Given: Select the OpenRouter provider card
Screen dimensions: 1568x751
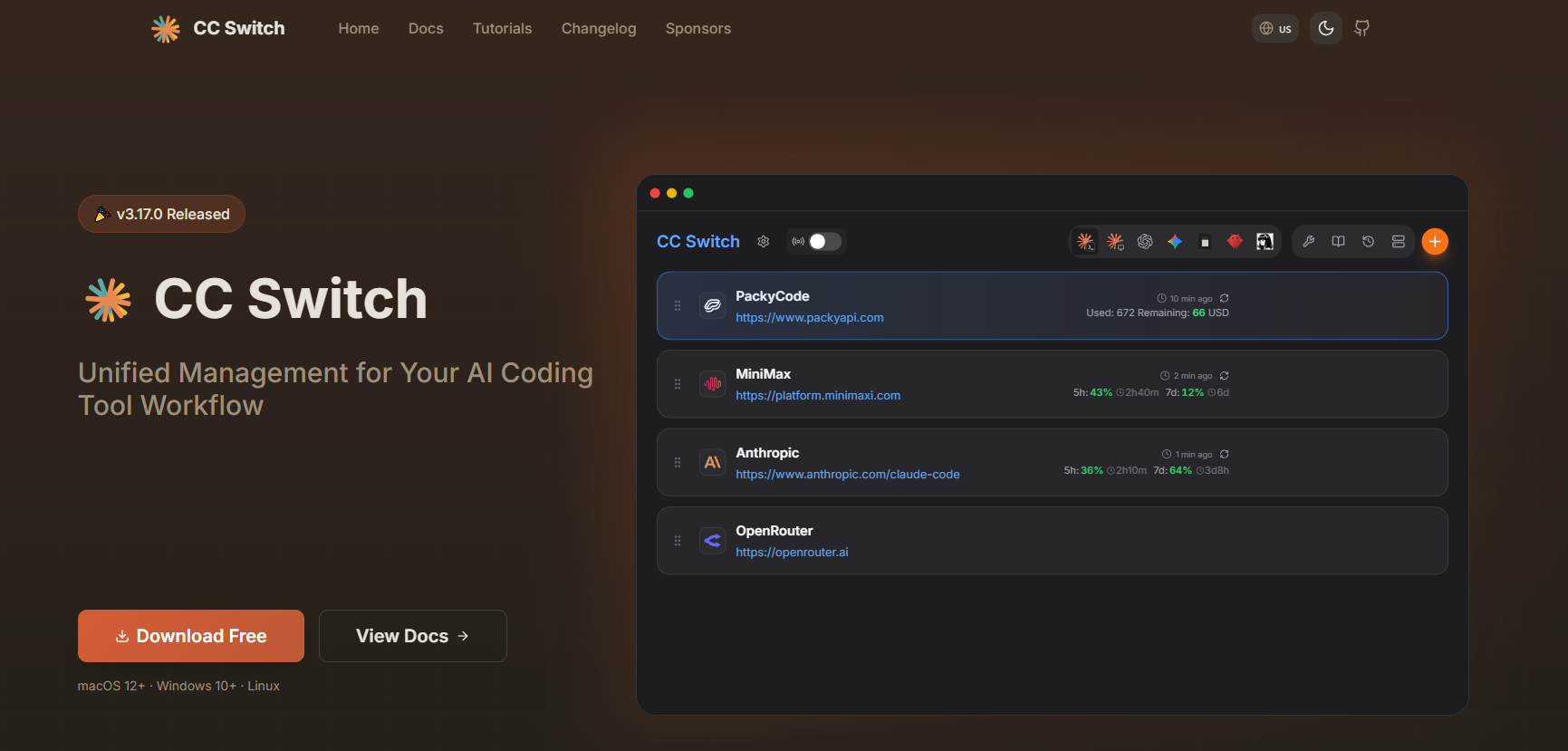Looking at the screenshot, I should coord(1053,541).
